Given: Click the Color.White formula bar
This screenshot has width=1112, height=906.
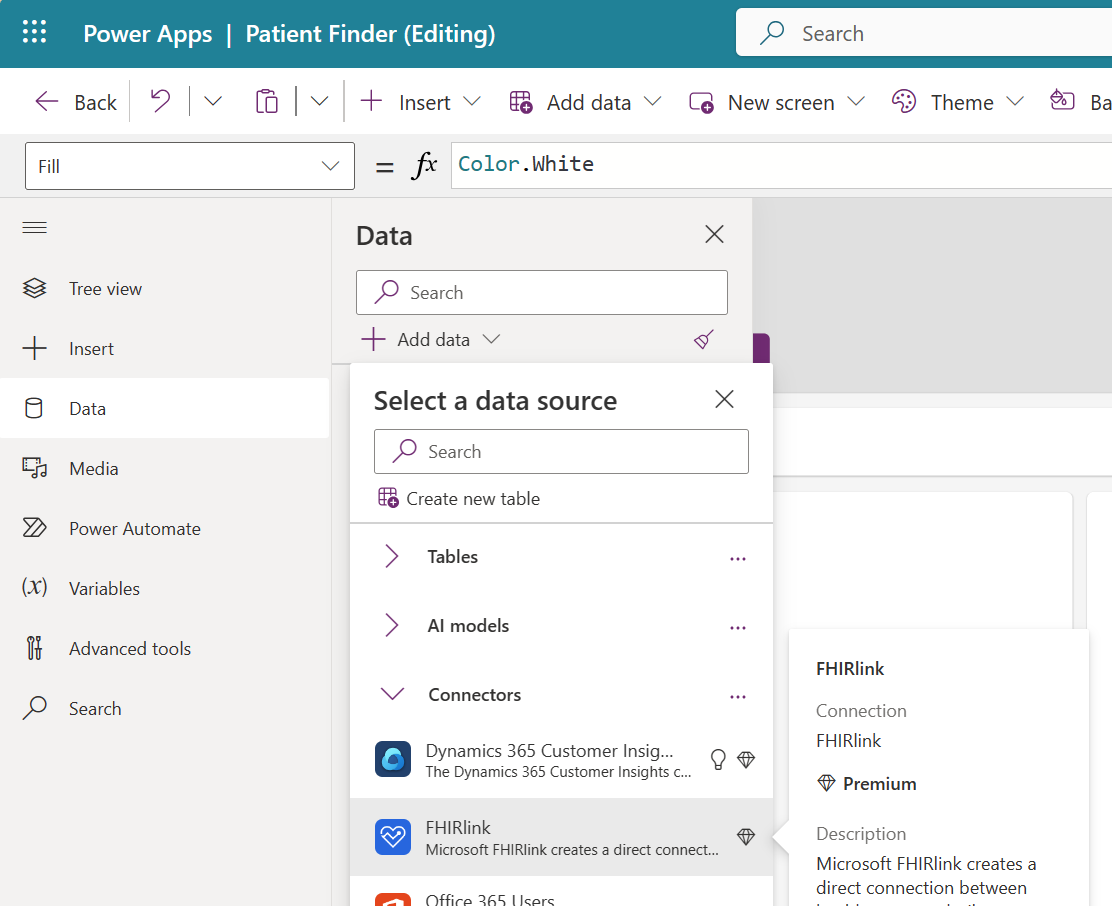Looking at the screenshot, I should (782, 165).
